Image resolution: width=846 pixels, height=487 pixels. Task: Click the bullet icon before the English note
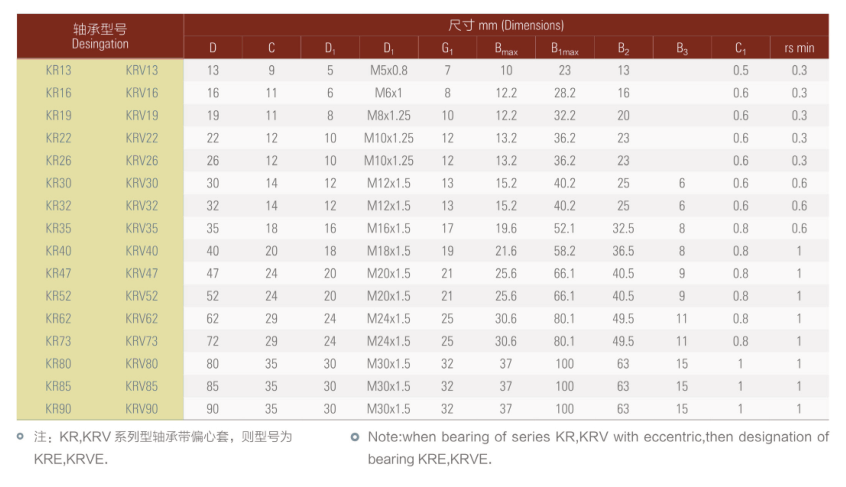pos(355,436)
